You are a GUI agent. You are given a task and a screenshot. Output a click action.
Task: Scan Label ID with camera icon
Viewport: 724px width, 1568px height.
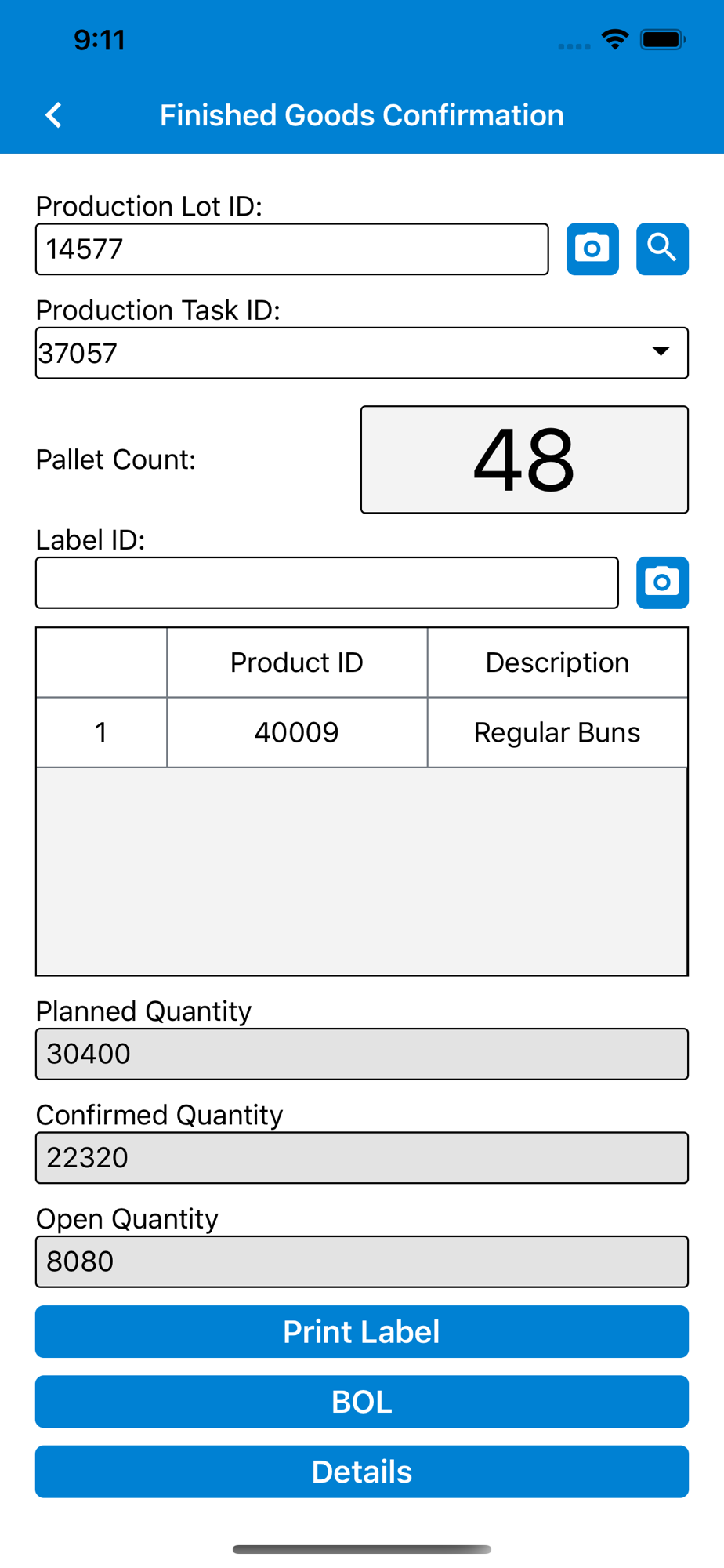662,583
